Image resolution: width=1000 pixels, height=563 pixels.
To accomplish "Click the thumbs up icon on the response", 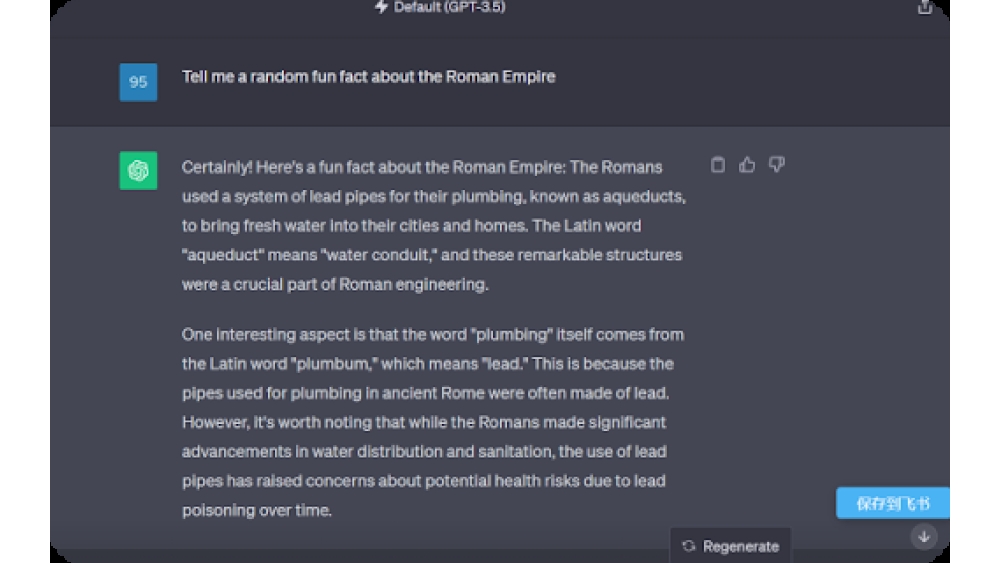I will [747, 165].
